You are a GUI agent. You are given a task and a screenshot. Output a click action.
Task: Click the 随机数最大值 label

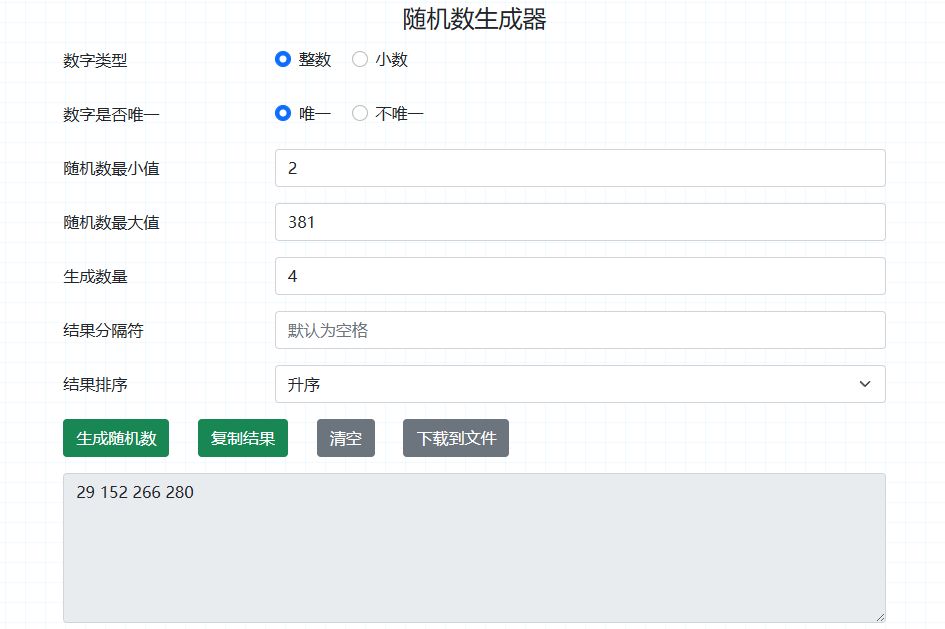(111, 223)
